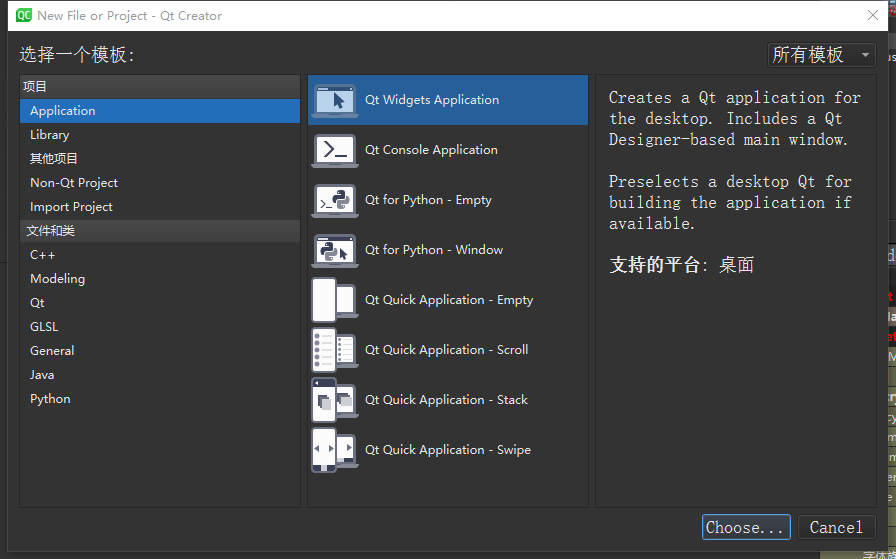Select the Qt file category
Image resolution: width=896 pixels, height=559 pixels.
(160, 303)
